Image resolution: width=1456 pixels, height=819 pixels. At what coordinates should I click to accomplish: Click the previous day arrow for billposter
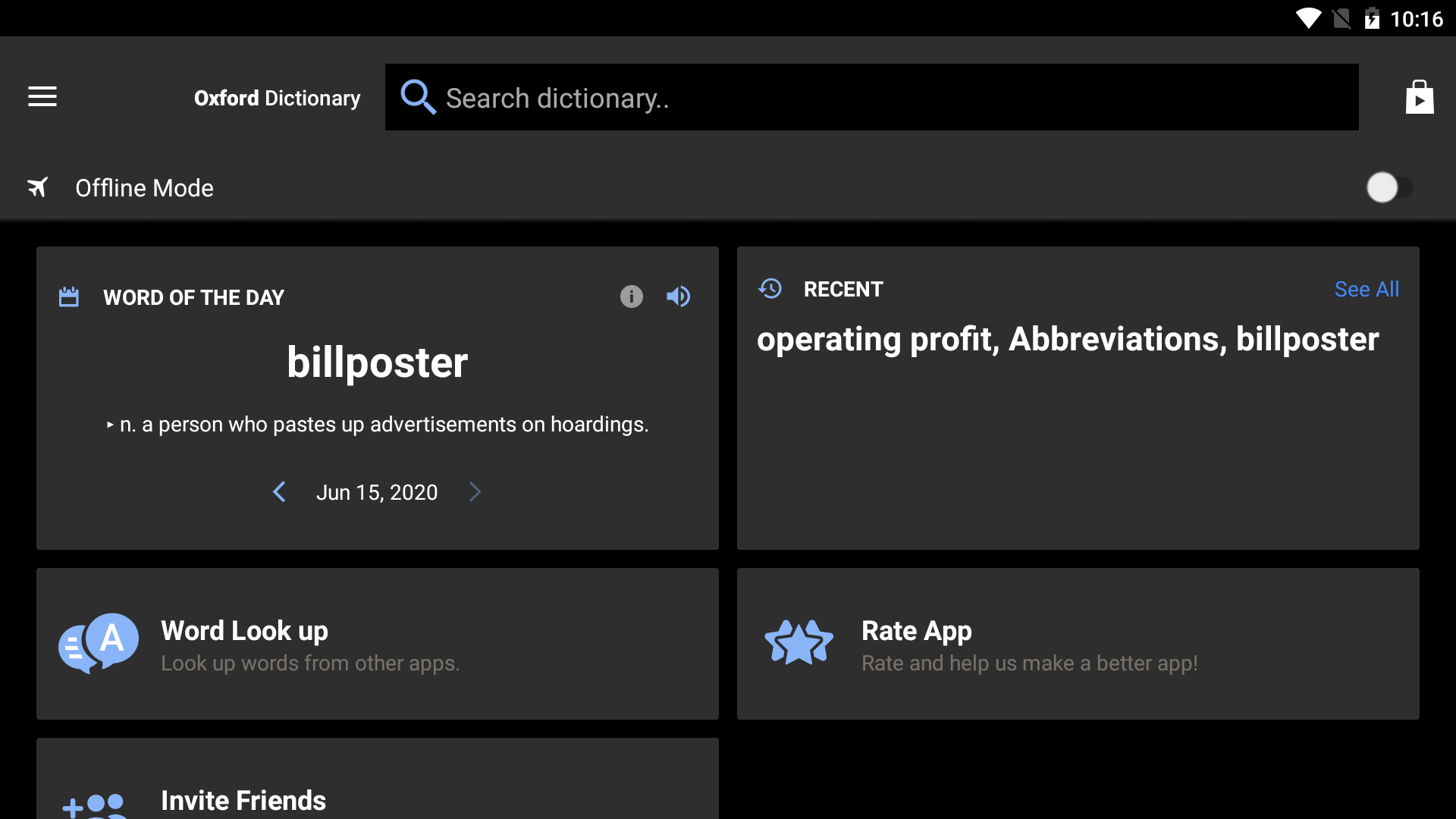point(278,491)
